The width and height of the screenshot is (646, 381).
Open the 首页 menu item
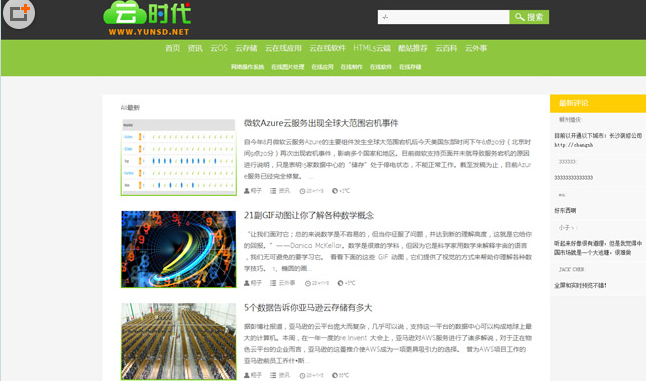pos(173,48)
